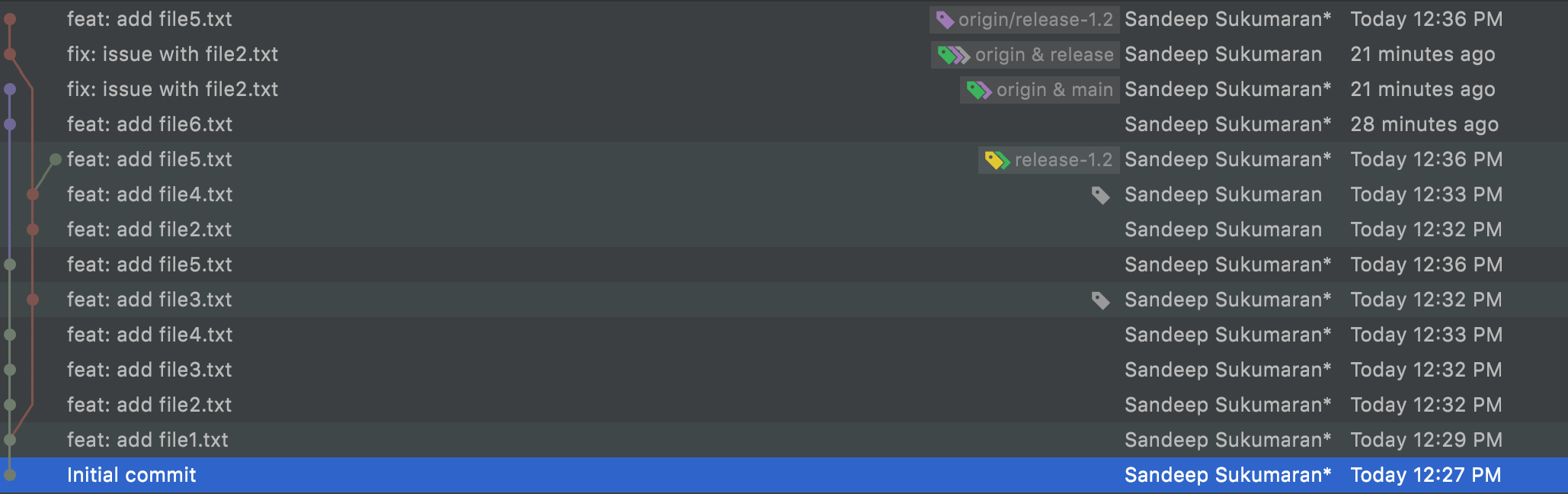Click the Today 12:29 PM timestamp on file1.txt commit
This screenshot has width=1568, height=494.
pos(1426,440)
